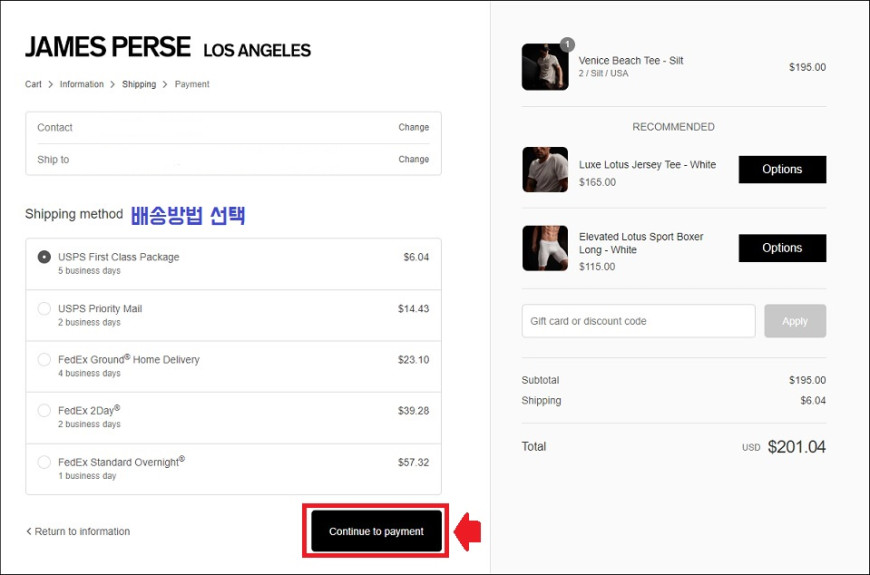870x575 pixels.
Task: Open Options for Luxe Lotus Jersey Tee
Action: pos(782,169)
